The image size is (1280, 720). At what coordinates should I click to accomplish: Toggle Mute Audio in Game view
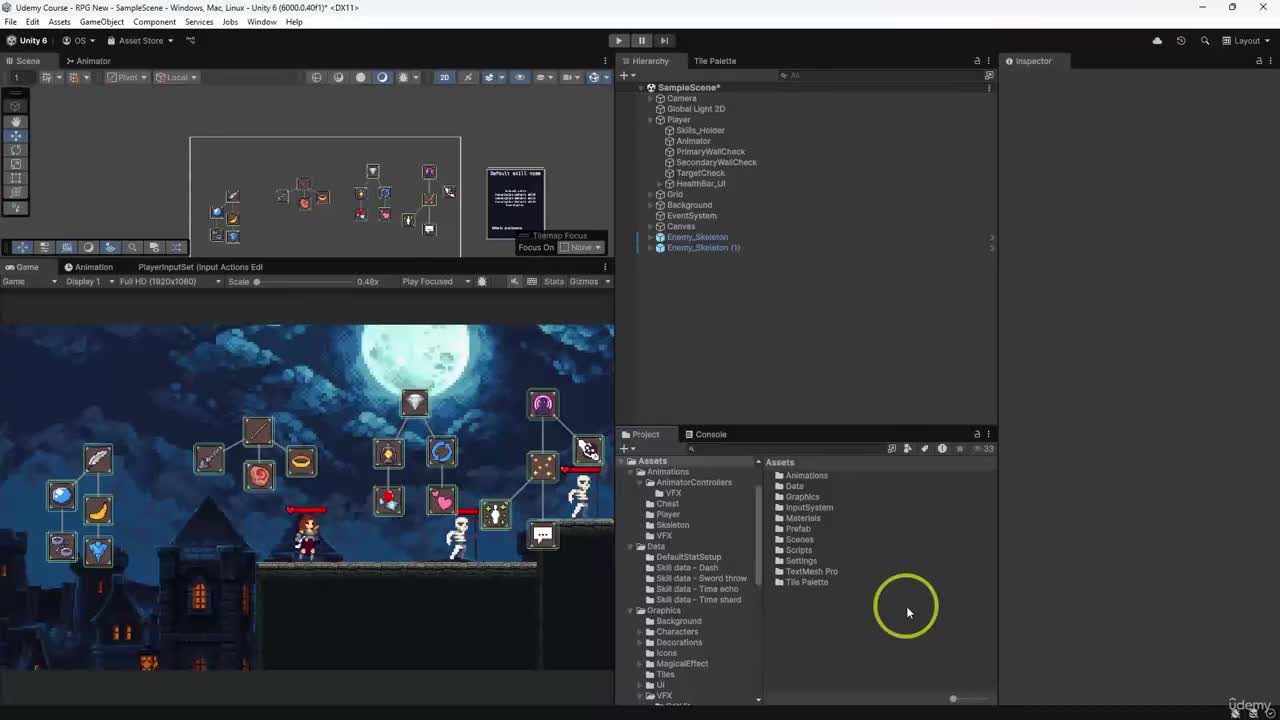pyautogui.click(x=515, y=282)
